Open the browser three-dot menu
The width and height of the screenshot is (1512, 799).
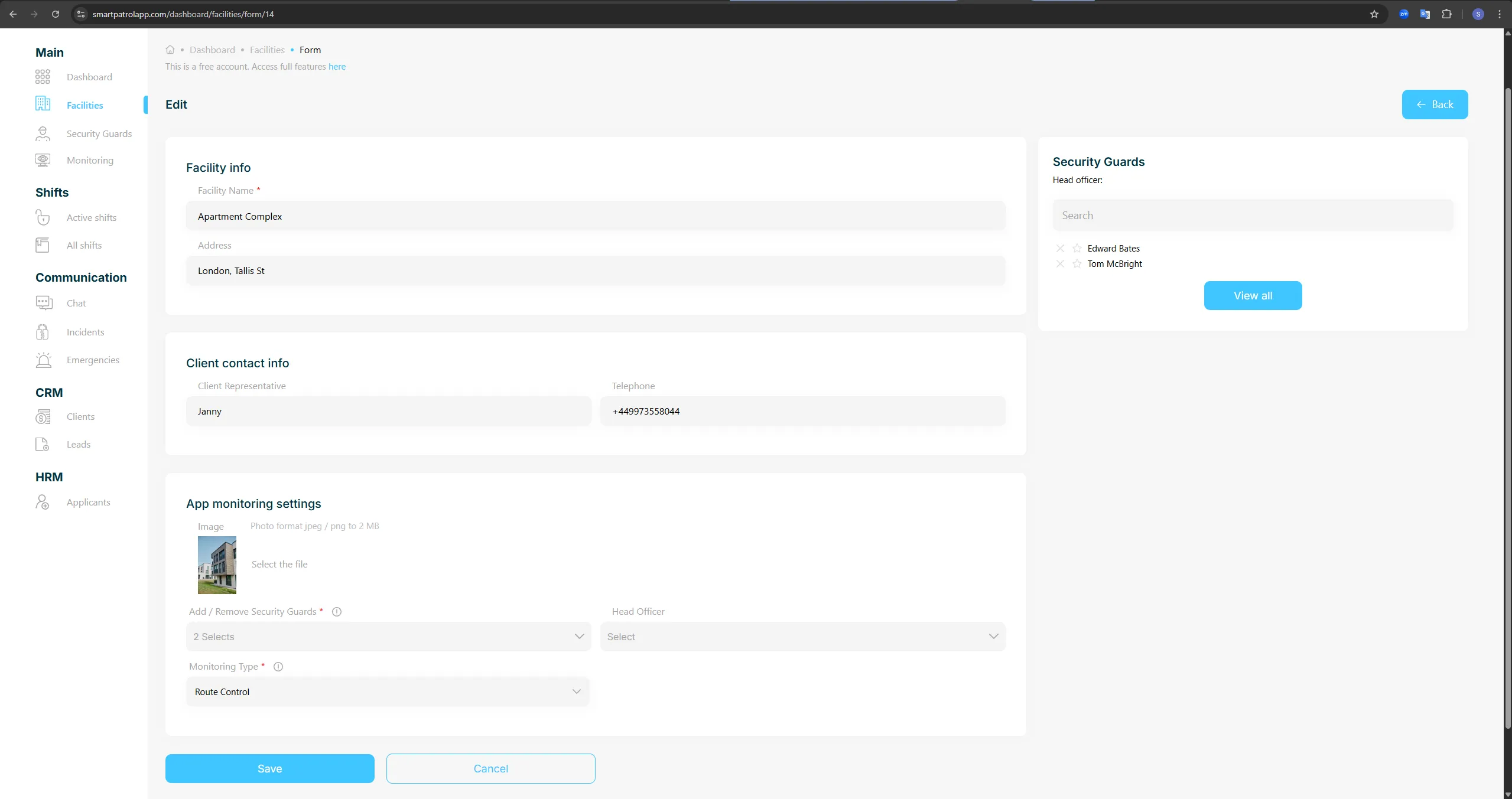(1500, 14)
